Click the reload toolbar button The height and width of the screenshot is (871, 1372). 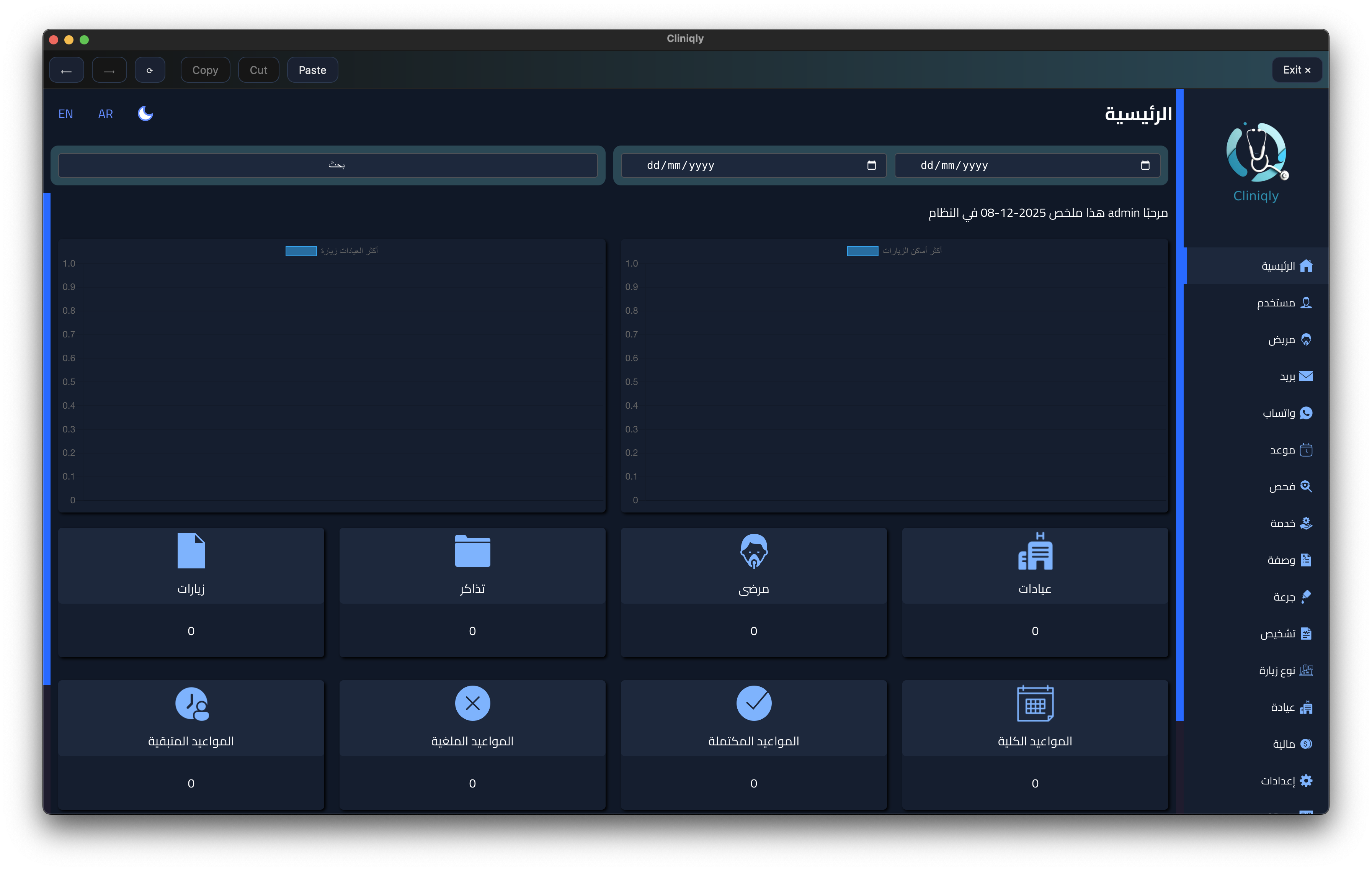150,70
